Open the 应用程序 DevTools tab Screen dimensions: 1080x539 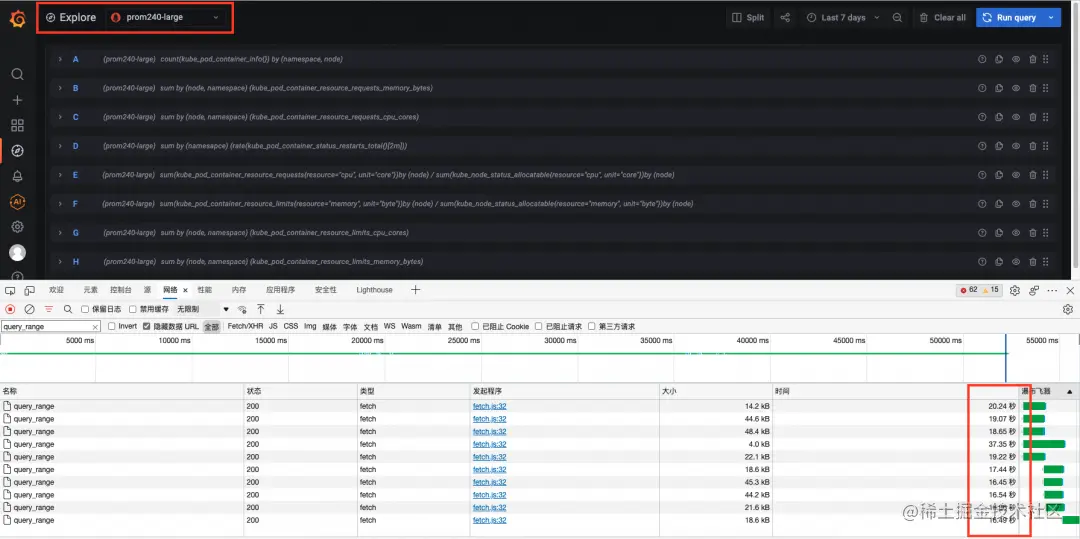click(x=280, y=290)
